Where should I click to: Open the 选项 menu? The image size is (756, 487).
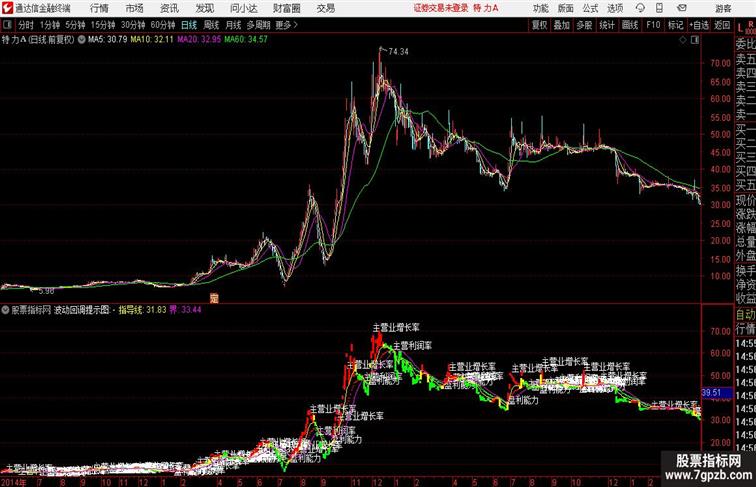615,8
